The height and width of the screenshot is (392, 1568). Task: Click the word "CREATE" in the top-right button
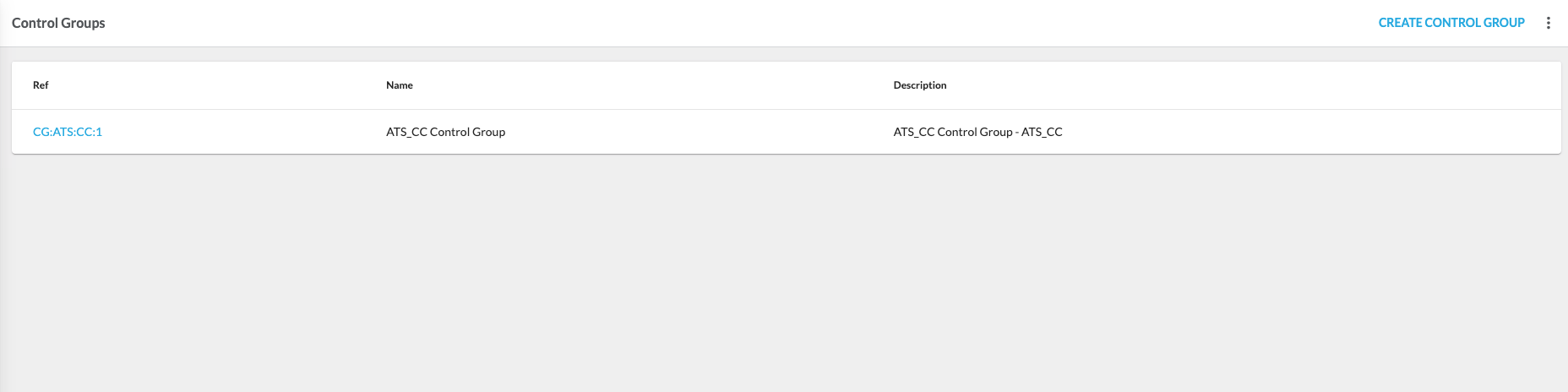tap(1400, 23)
